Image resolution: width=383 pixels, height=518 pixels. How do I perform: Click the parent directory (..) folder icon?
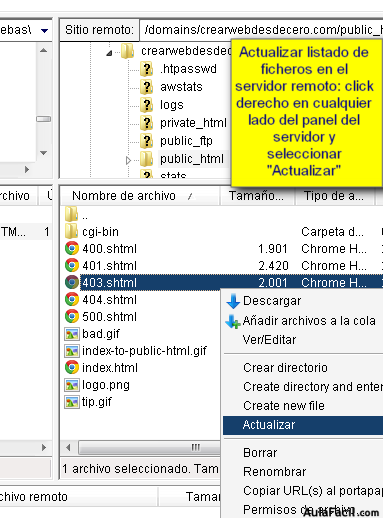click(71, 214)
